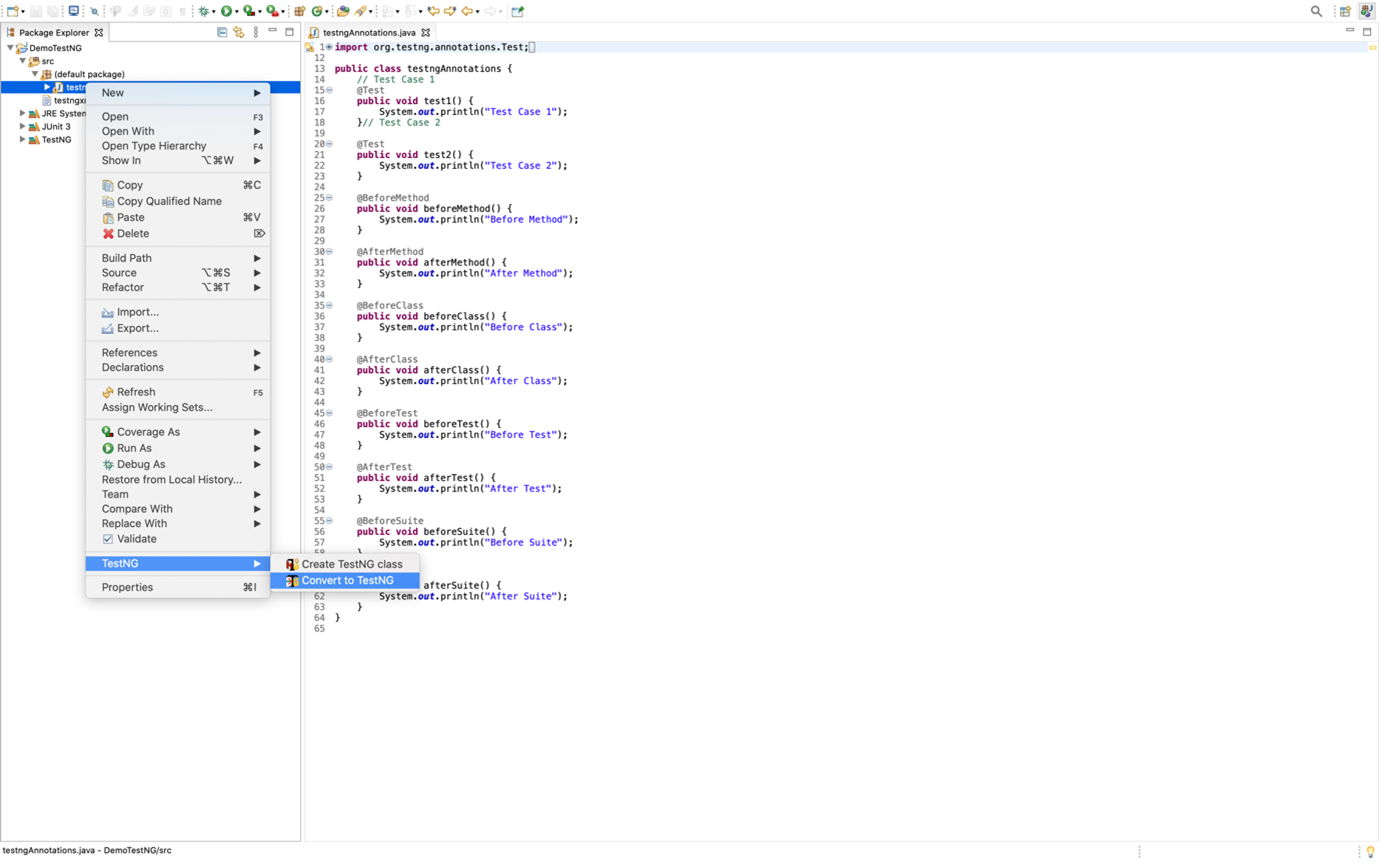The width and height of the screenshot is (1379, 862).
Task: Open the New wizard toolbar icon
Action: (12, 12)
